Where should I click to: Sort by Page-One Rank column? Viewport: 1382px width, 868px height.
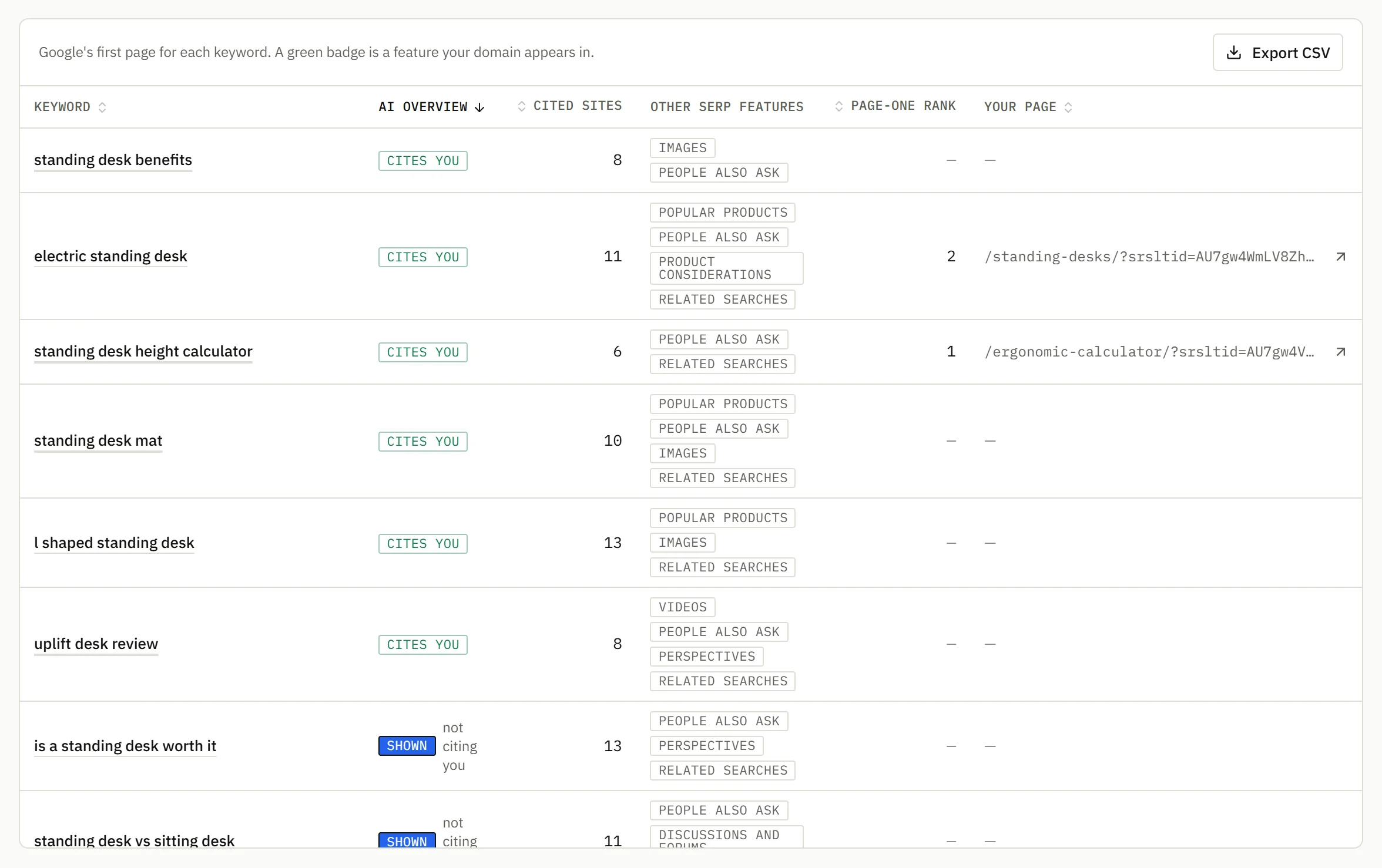point(894,106)
